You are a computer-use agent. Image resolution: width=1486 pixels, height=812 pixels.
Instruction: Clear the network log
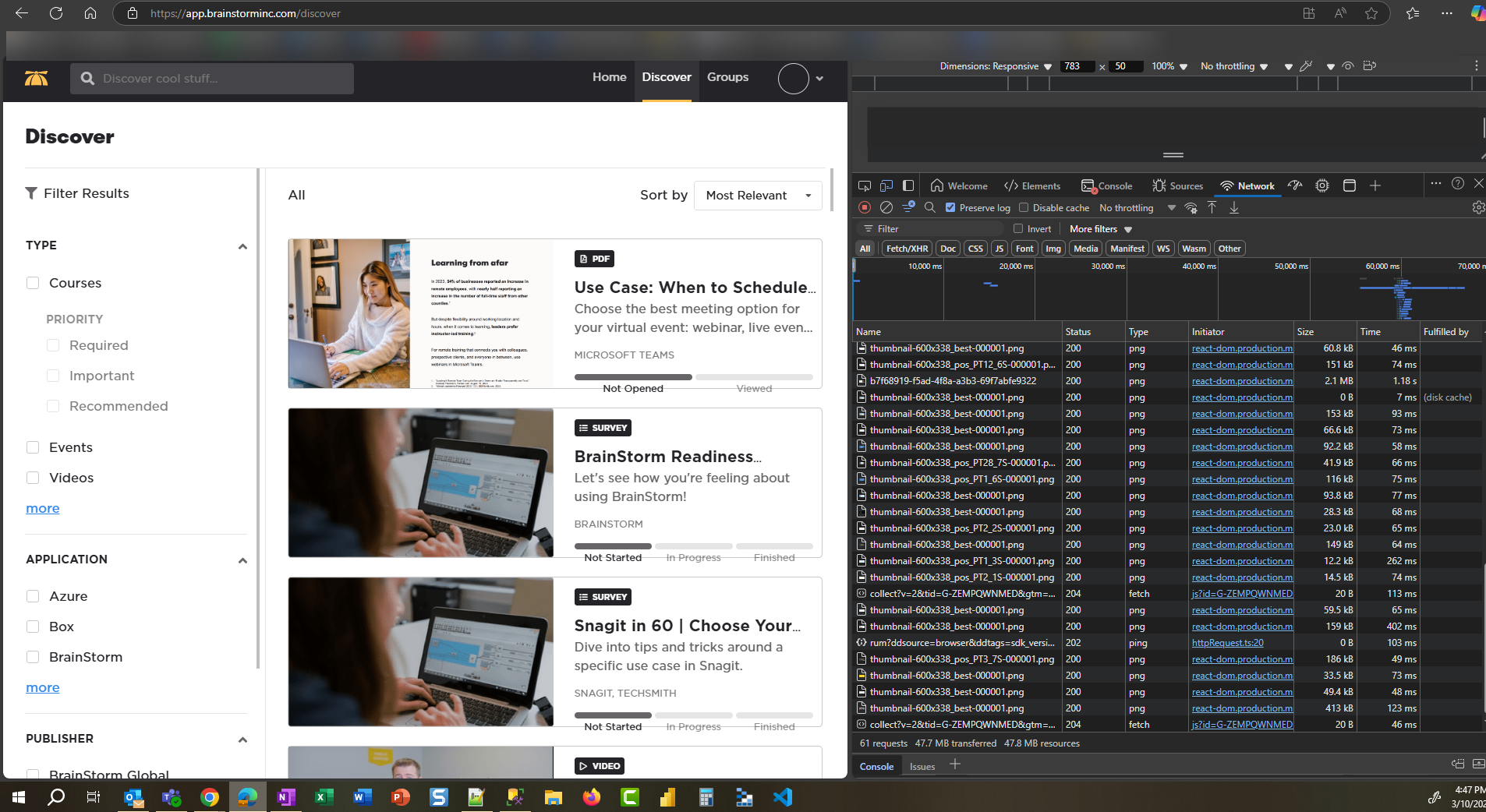point(886,207)
